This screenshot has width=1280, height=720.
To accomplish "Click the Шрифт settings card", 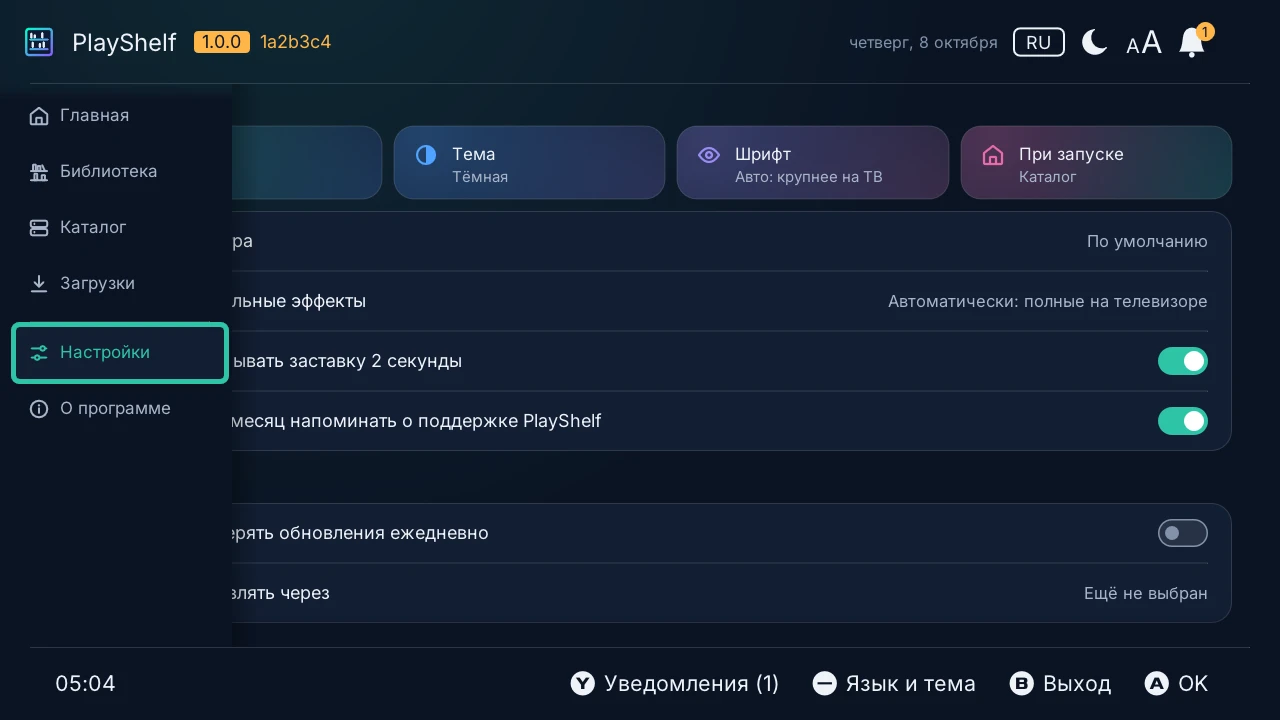I will 812,162.
